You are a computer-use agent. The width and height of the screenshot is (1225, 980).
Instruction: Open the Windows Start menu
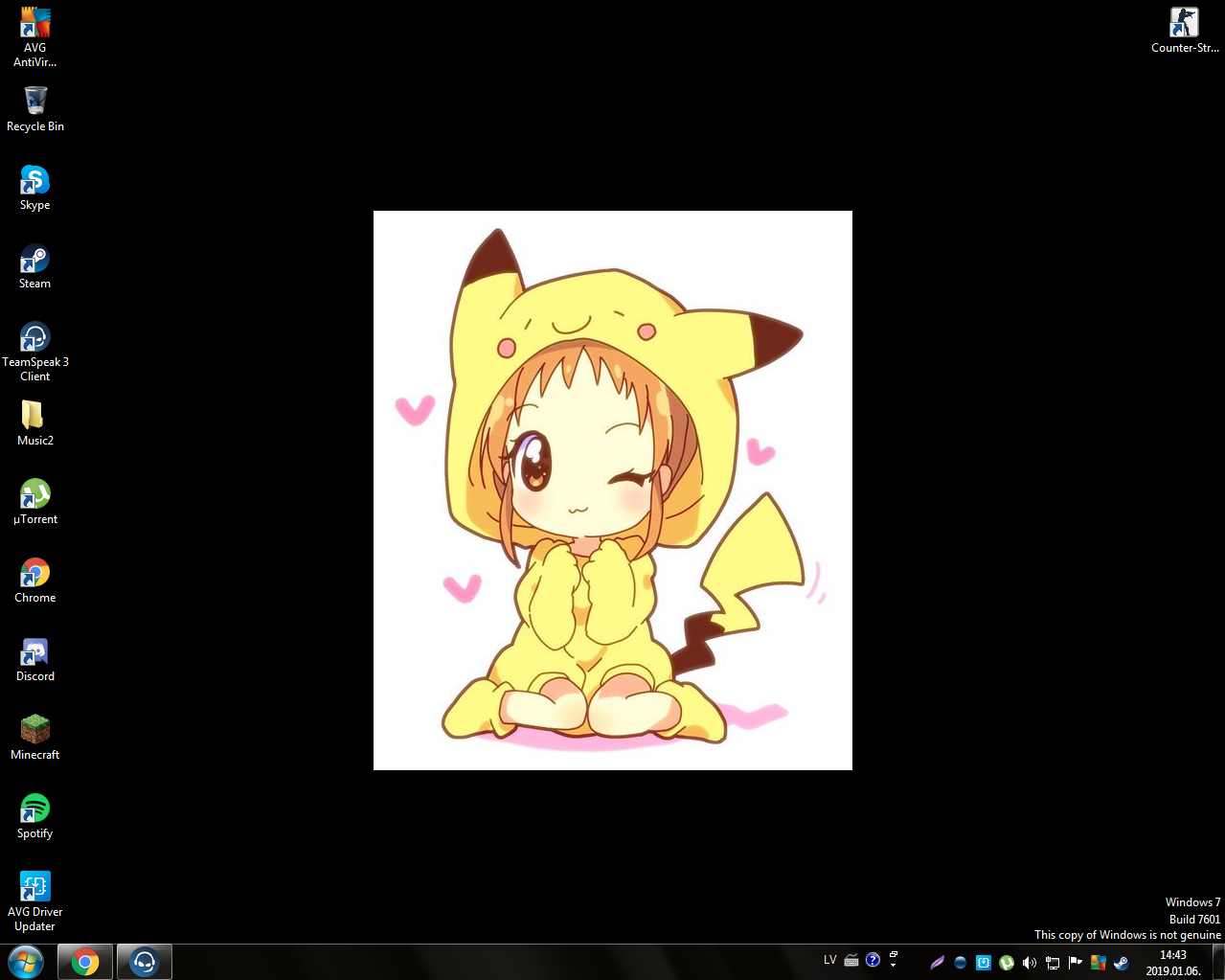(26, 961)
